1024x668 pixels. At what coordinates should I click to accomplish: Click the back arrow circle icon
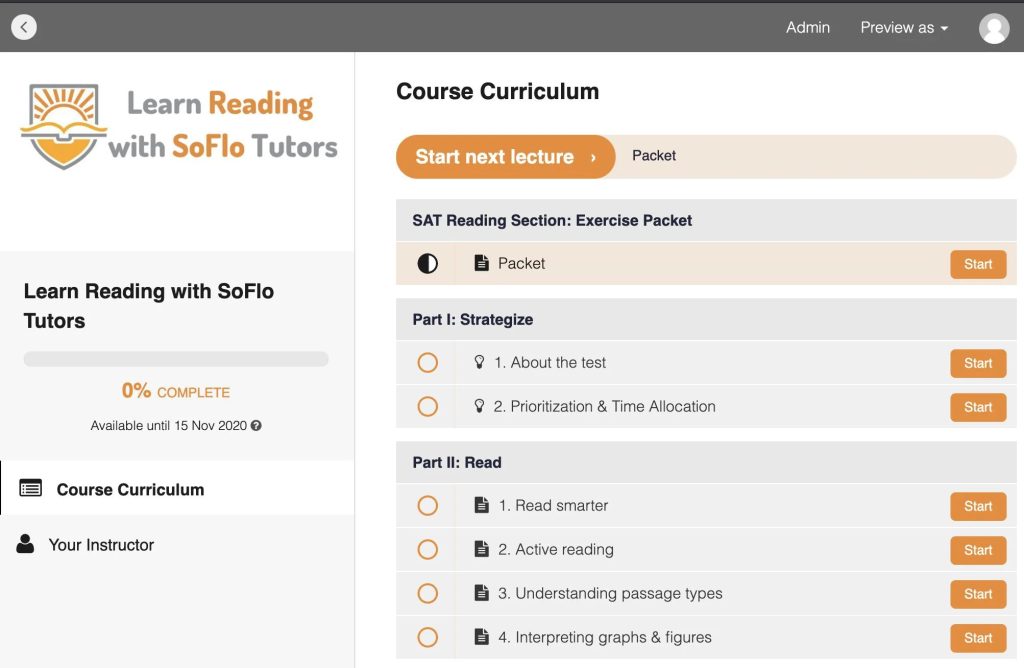click(x=24, y=27)
